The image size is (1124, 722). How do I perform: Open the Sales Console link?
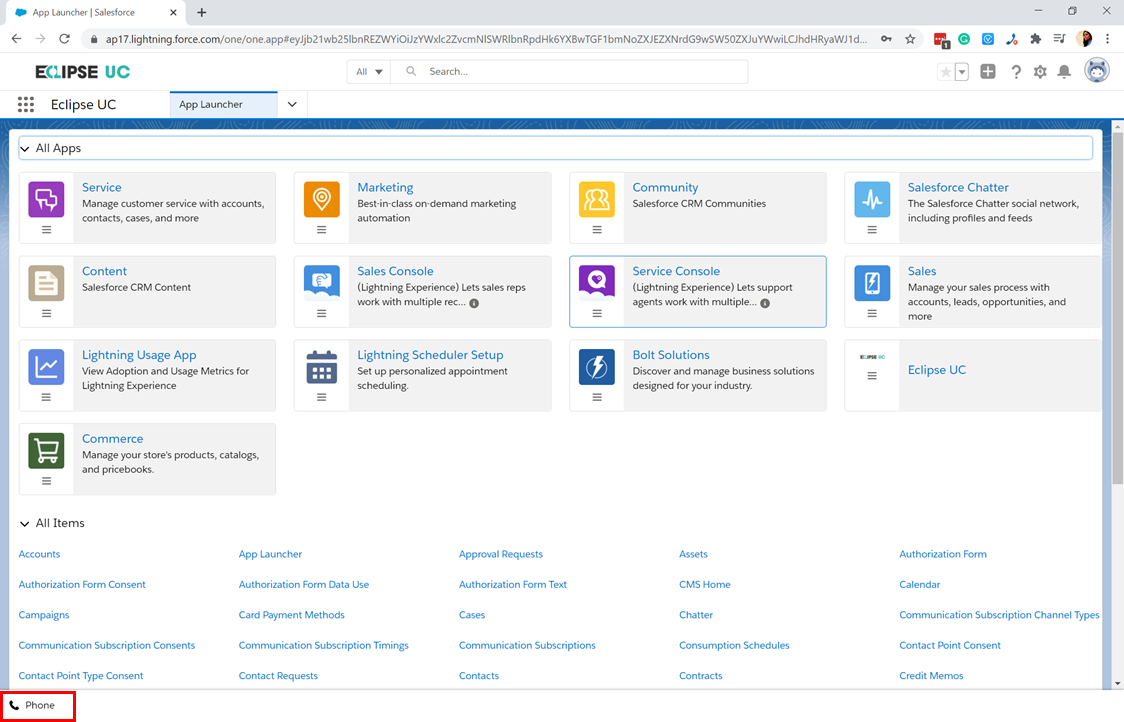(395, 271)
